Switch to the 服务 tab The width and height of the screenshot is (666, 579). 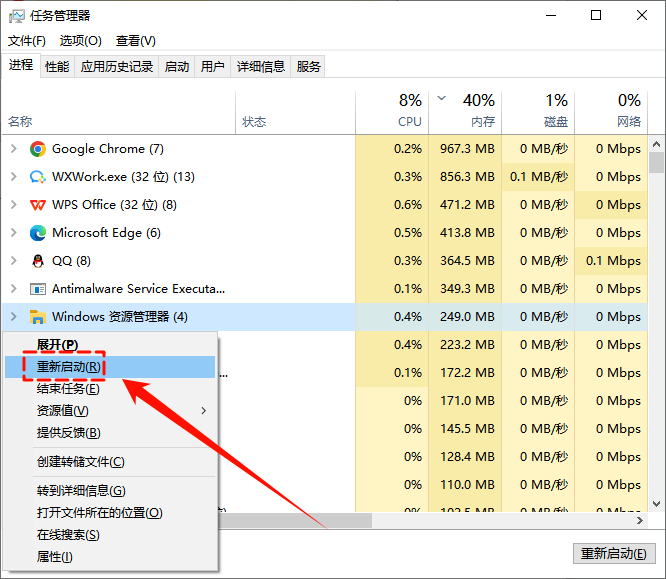308,67
